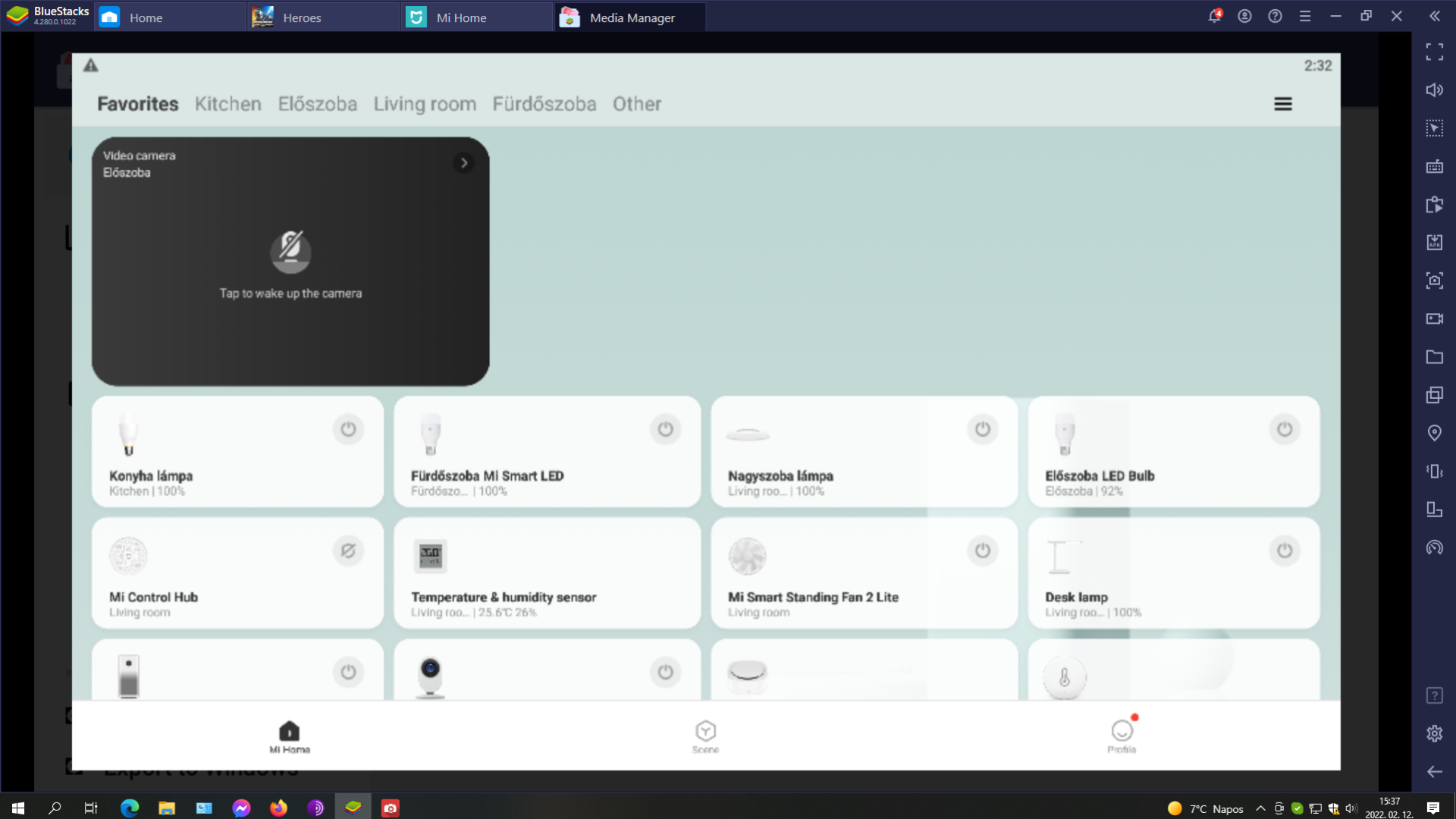Click the BlueStacks volume icon in sidebar

tap(1434, 90)
